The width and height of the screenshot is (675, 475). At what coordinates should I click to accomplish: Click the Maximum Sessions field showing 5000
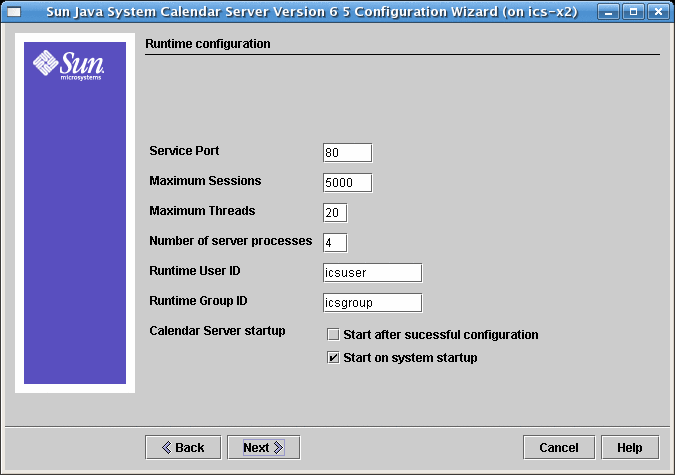click(347, 183)
